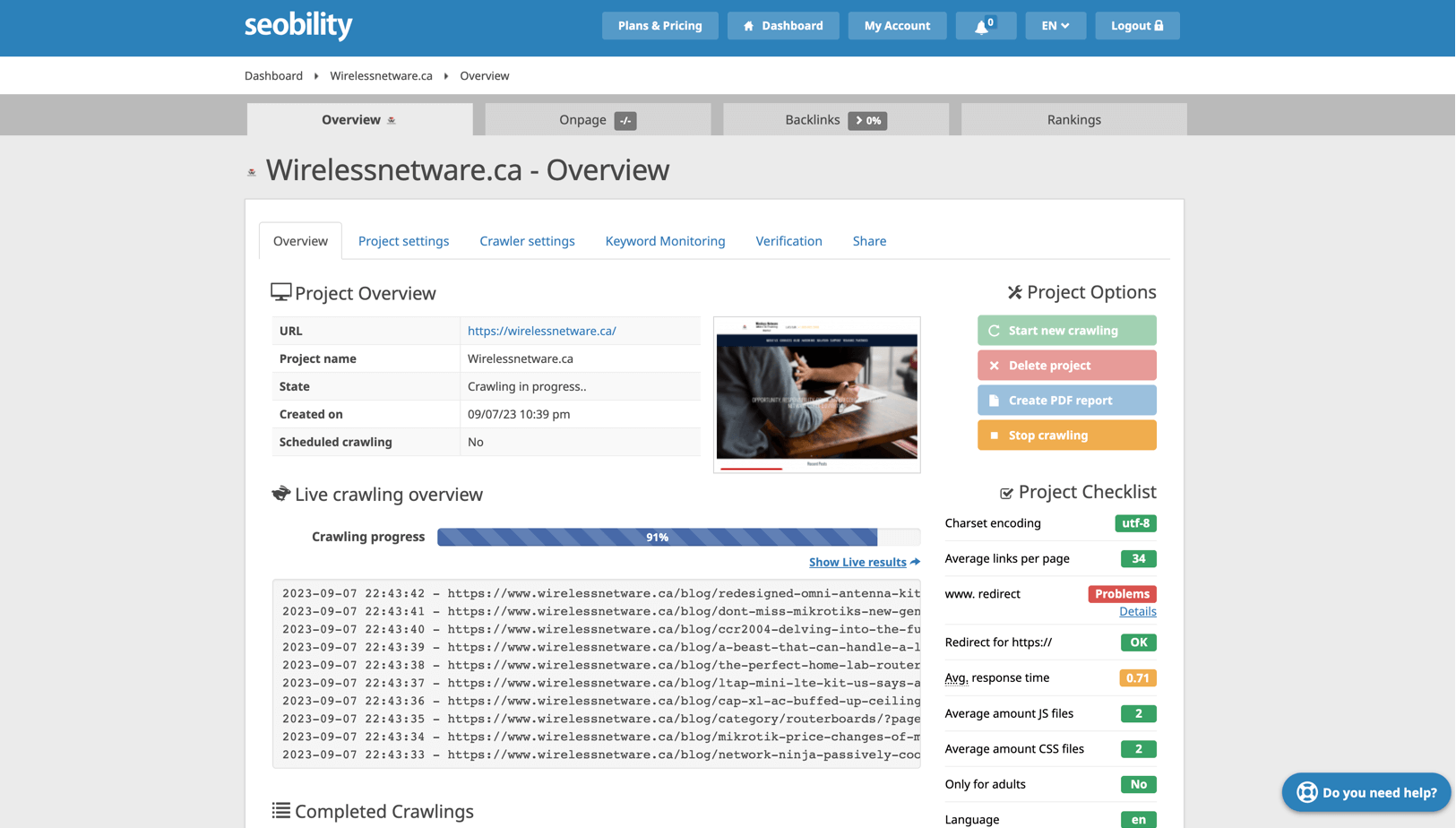Open the Do you need help widget
This screenshot has height=828, width=1456.
(1366, 792)
